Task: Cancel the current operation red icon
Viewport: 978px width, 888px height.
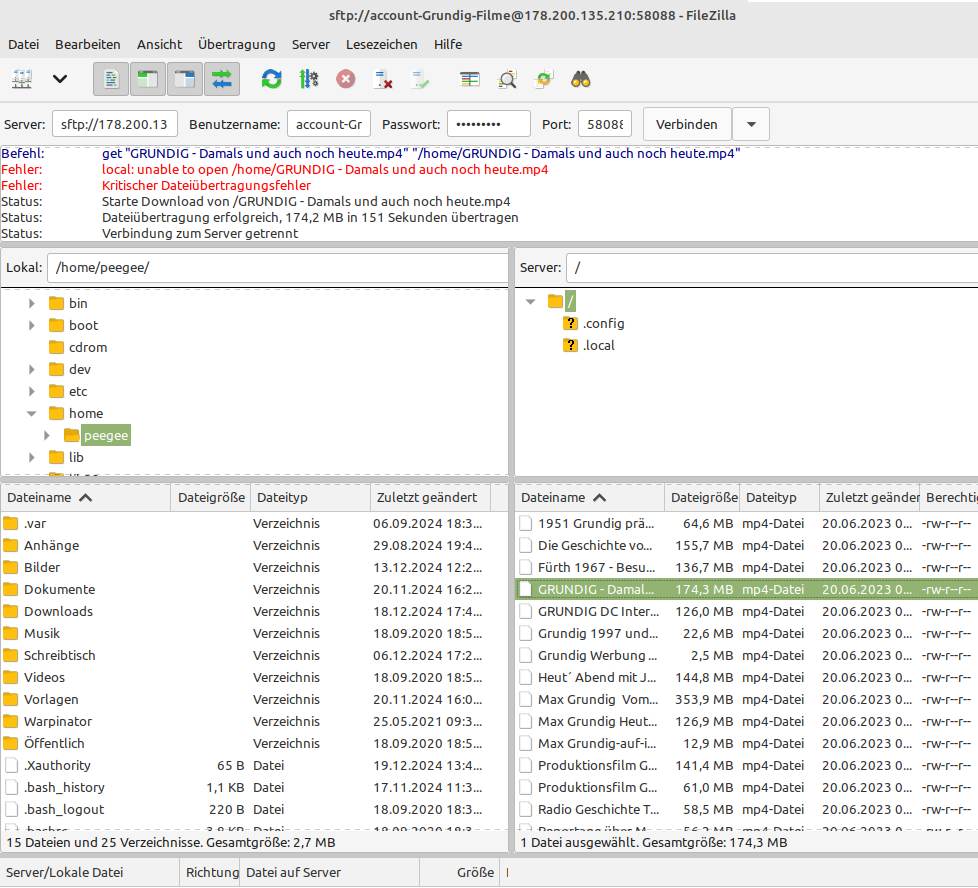Action: pyautogui.click(x=345, y=79)
